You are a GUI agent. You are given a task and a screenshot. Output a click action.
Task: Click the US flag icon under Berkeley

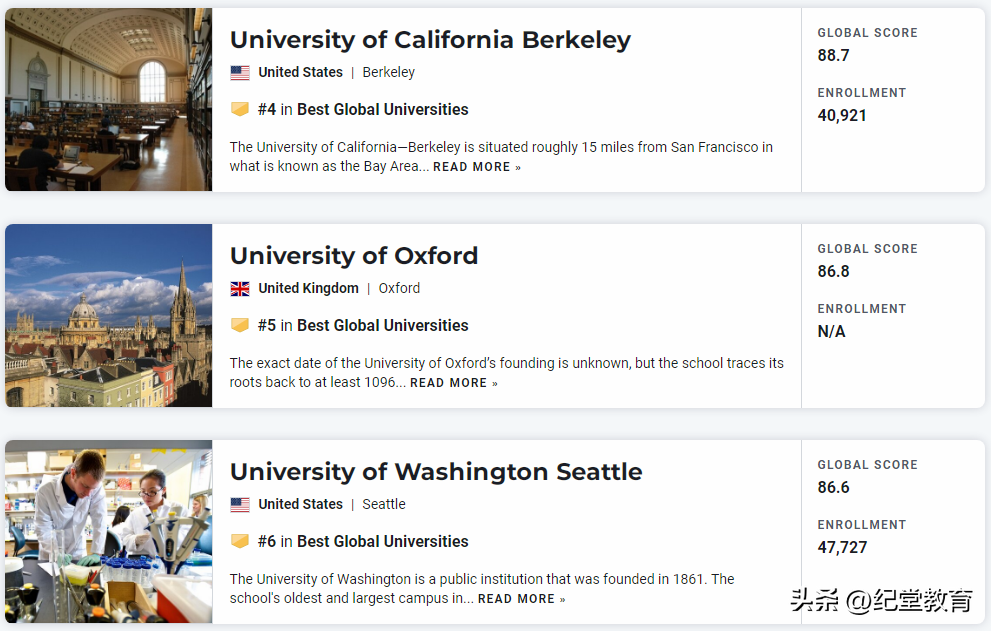[x=240, y=73]
